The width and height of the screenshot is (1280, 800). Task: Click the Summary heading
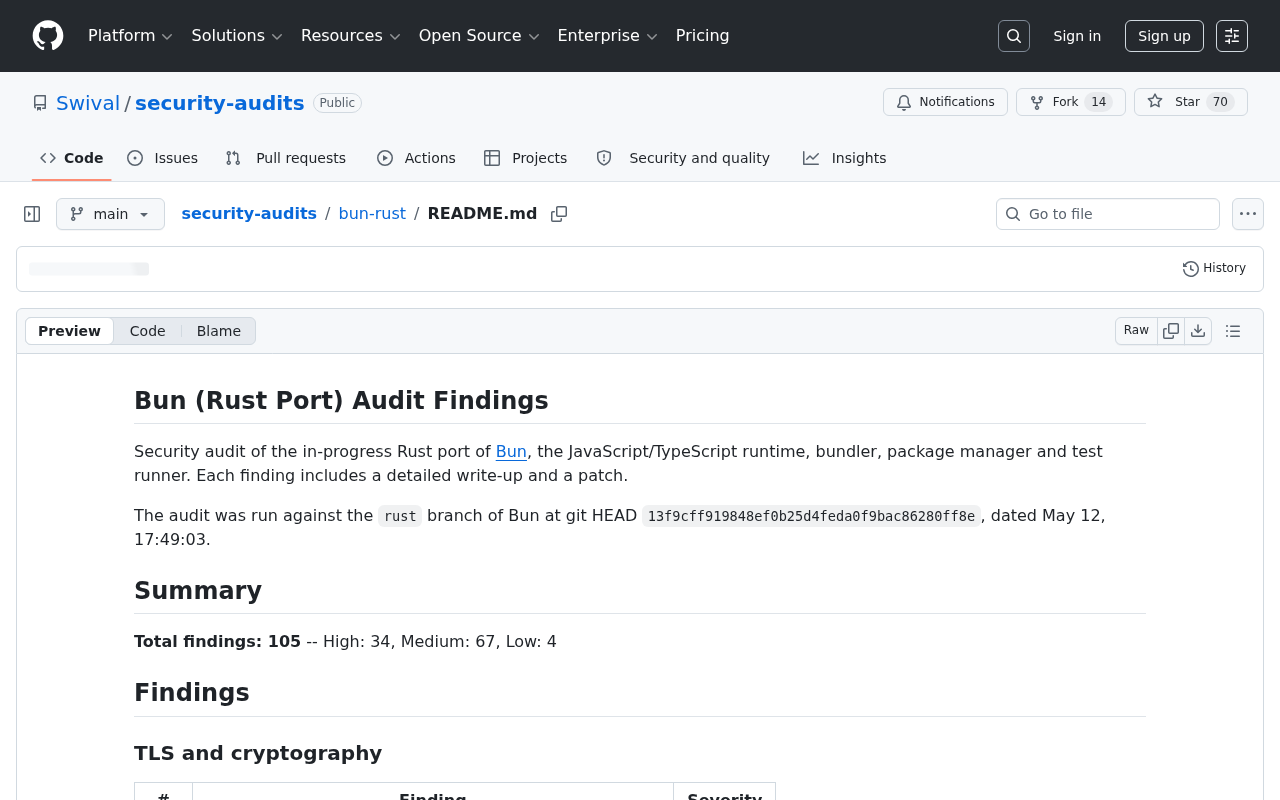click(198, 591)
